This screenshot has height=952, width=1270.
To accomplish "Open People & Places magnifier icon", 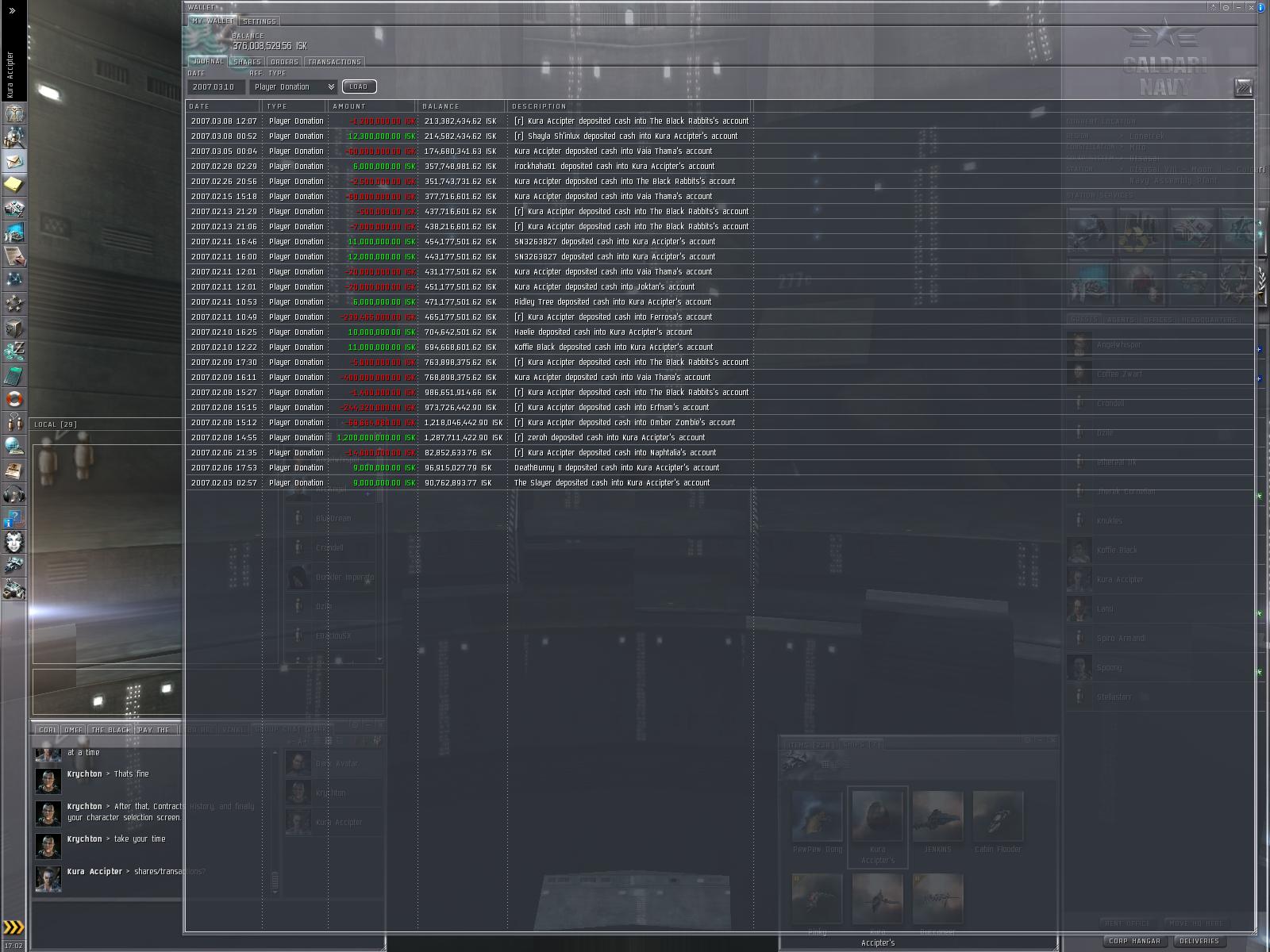I will pos(14,137).
